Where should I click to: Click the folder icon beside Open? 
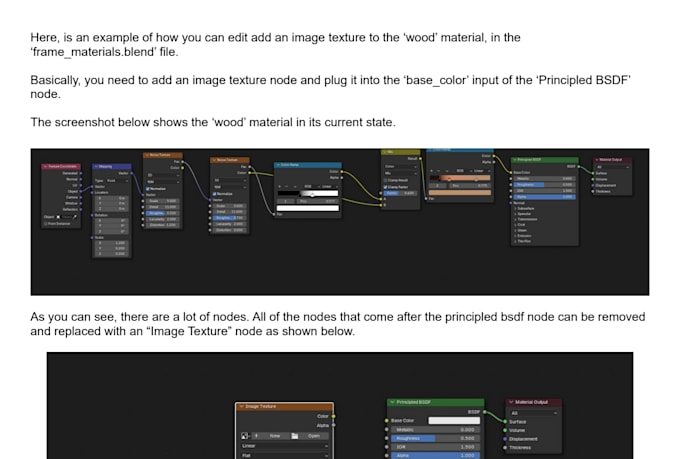tap(294, 436)
